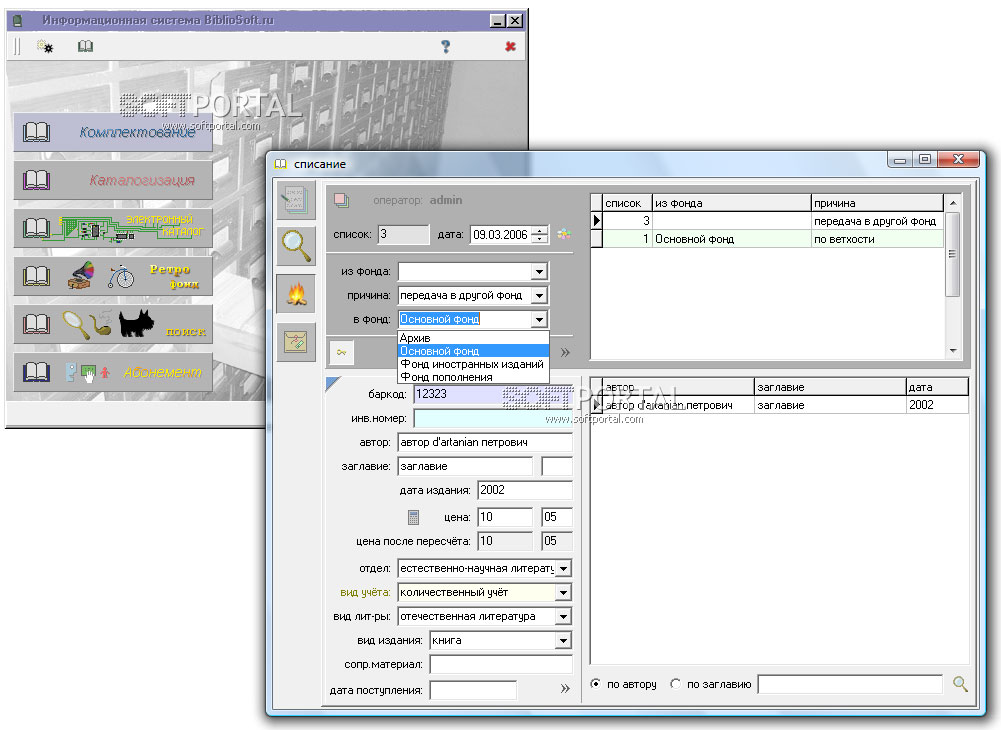The width and height of the screenshot is (1001, 730).
Task: Click the 'заглавие' column header in lower table
Action: pyautogui.click(x=830, y=387)
